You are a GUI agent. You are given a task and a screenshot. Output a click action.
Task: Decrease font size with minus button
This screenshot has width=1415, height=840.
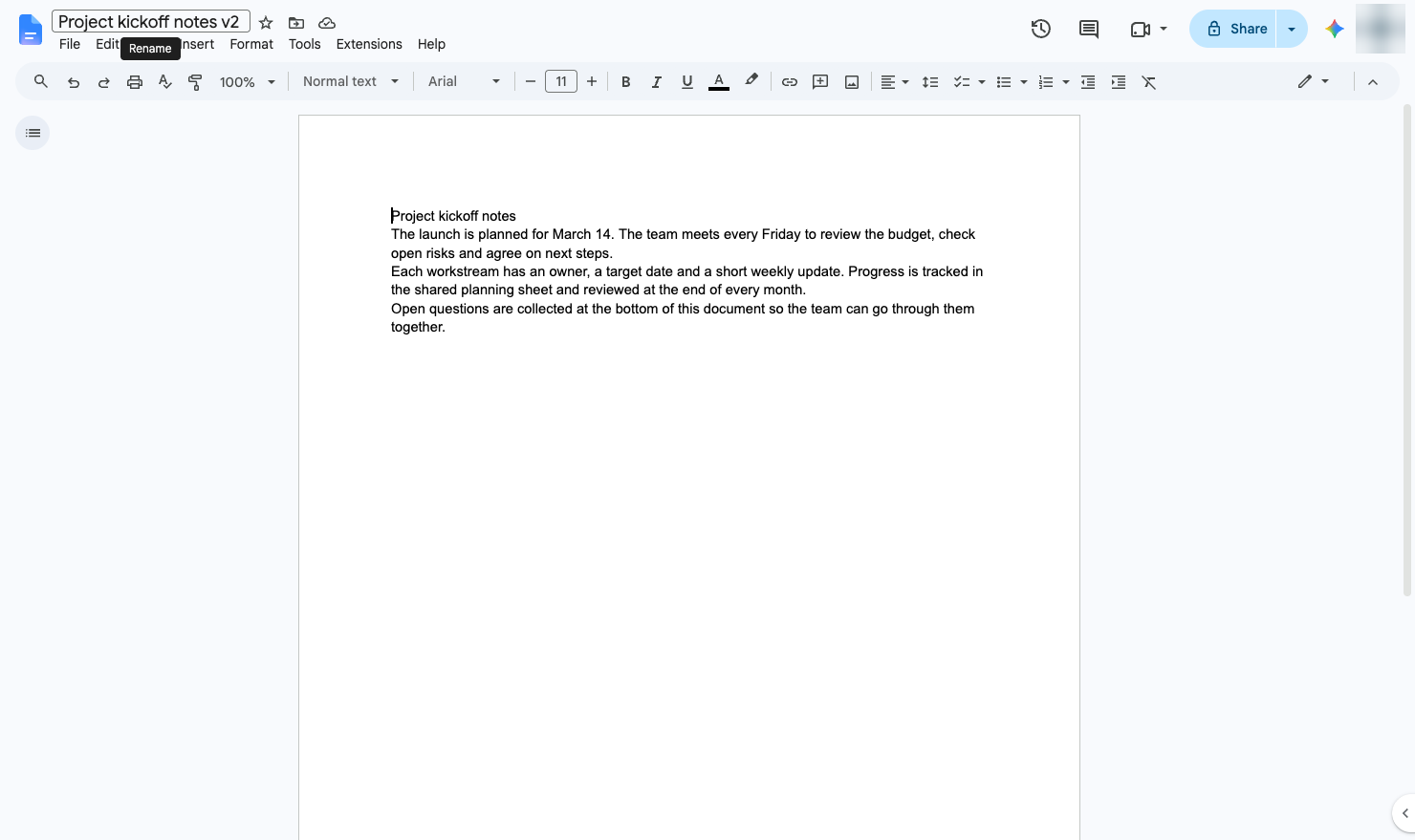pos(531,82)
